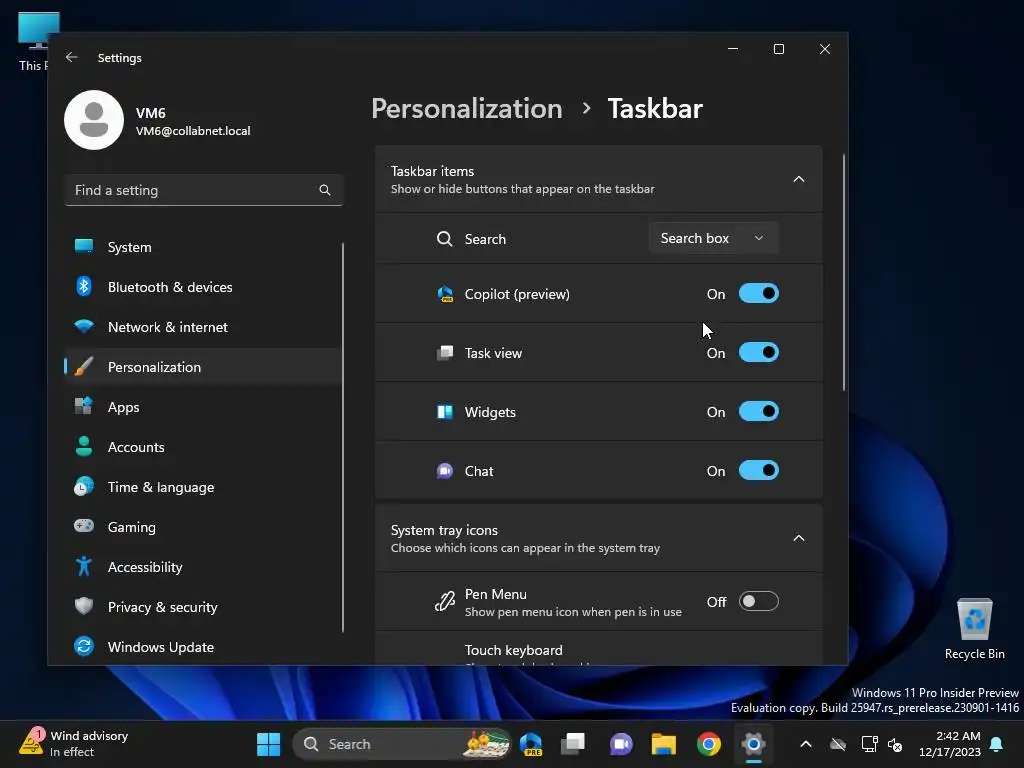Open the notification bell icon

click(x=997, y=744)
